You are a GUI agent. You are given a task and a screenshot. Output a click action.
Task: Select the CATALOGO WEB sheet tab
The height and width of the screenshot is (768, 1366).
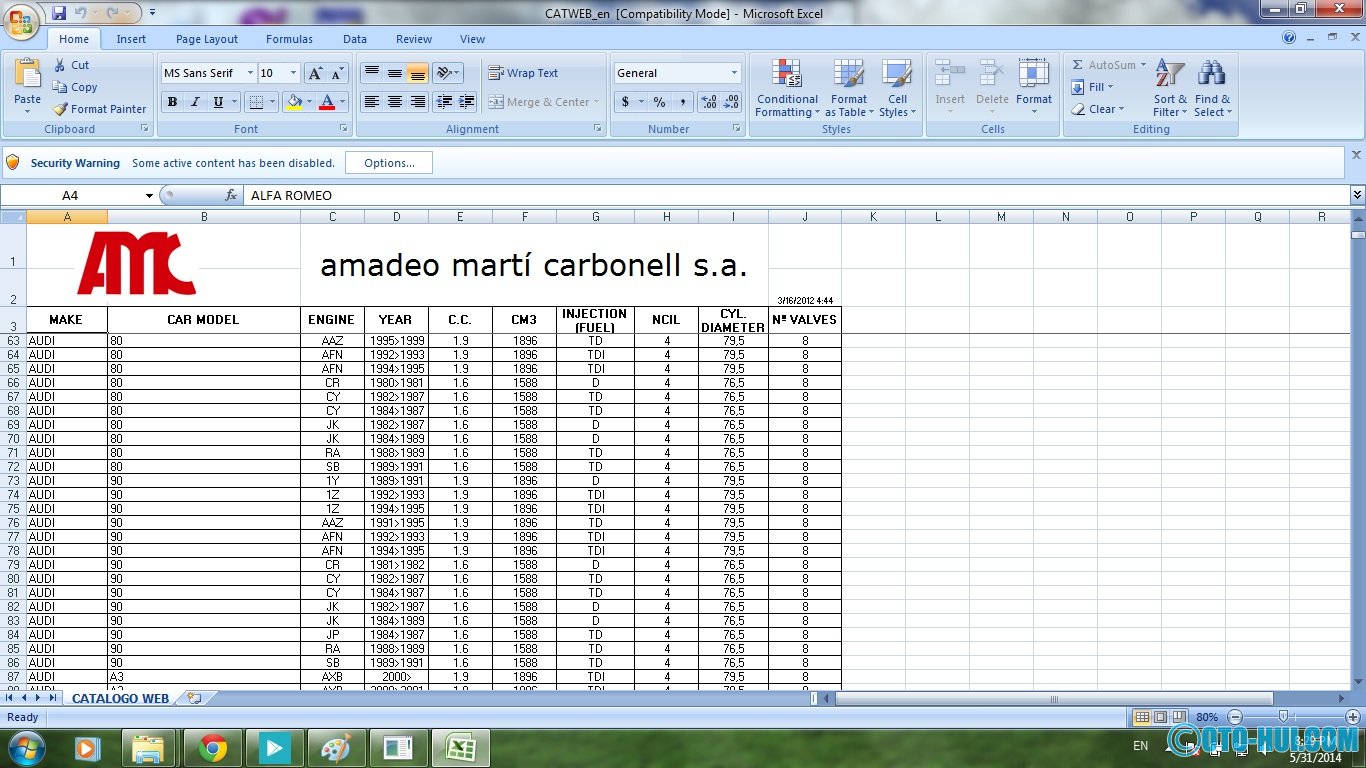pyautogui.click(x=120, y=698)
